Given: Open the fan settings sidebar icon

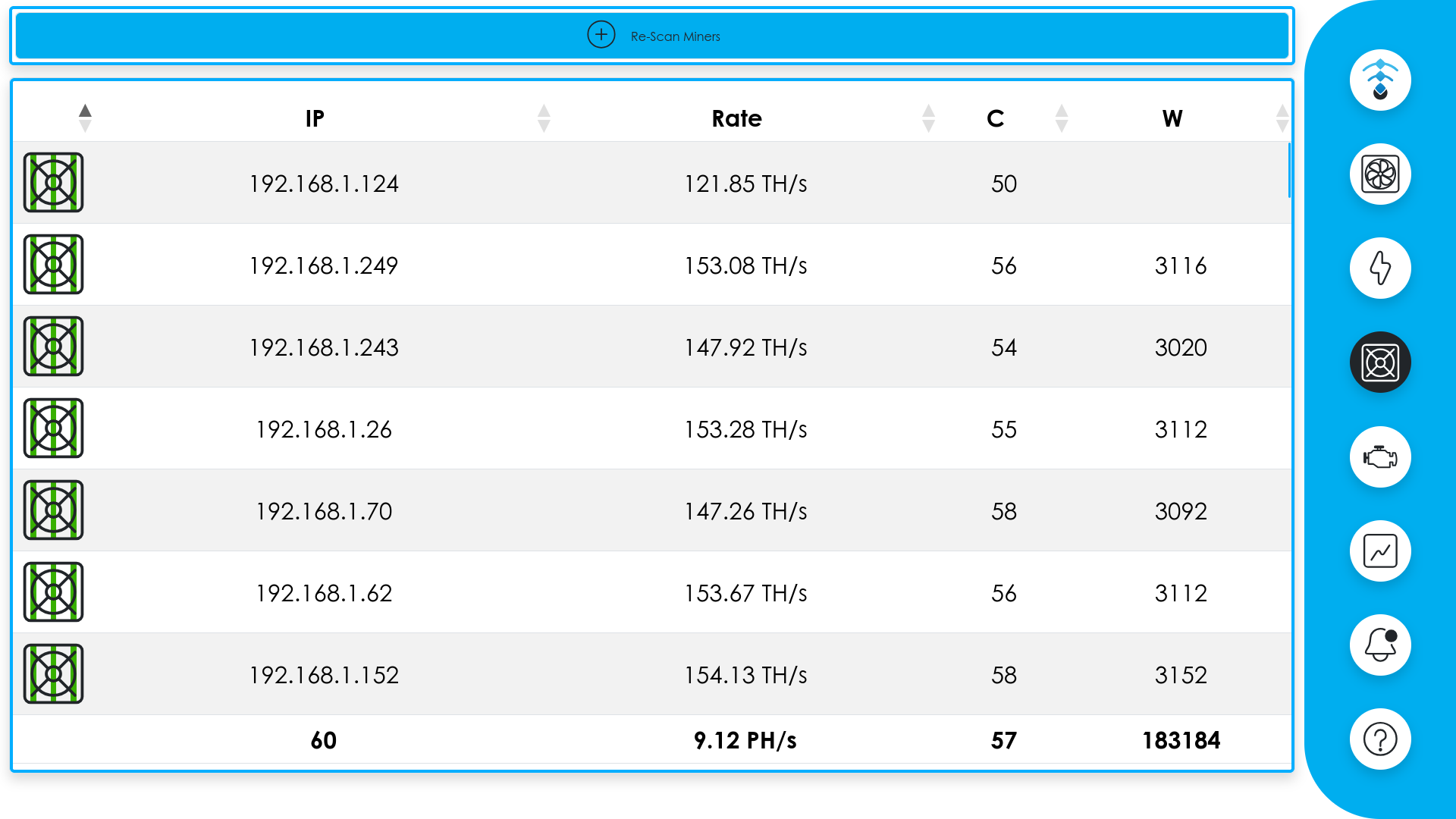Looking at the screenshot, I should tap(1380, 174).
